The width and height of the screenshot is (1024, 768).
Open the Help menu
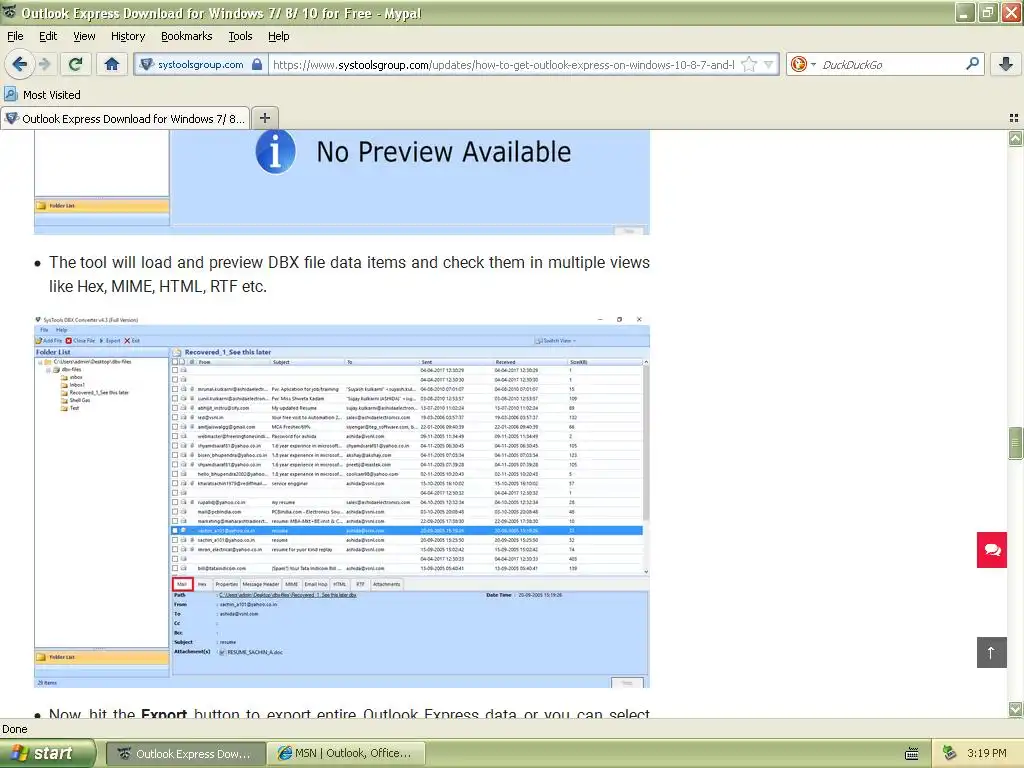pyautogui.click(x=278, y=36)
